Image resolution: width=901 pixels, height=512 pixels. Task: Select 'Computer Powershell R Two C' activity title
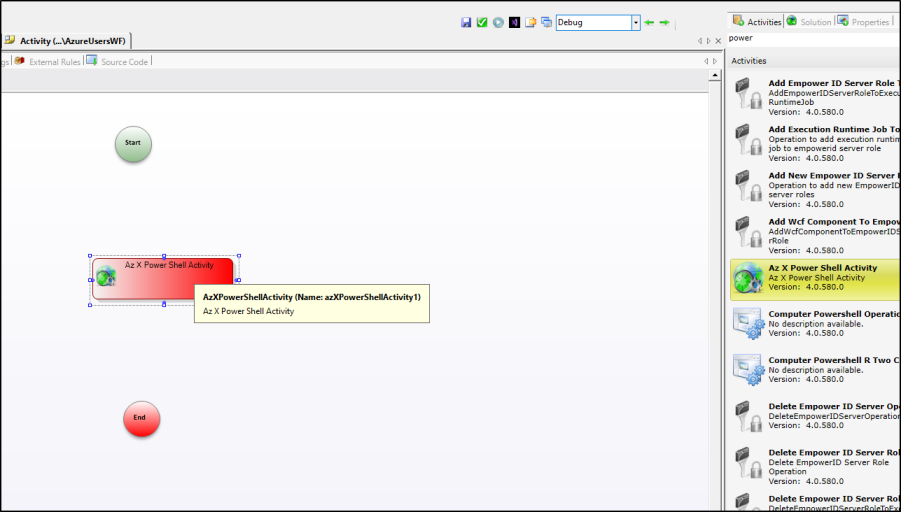point(834,360)
